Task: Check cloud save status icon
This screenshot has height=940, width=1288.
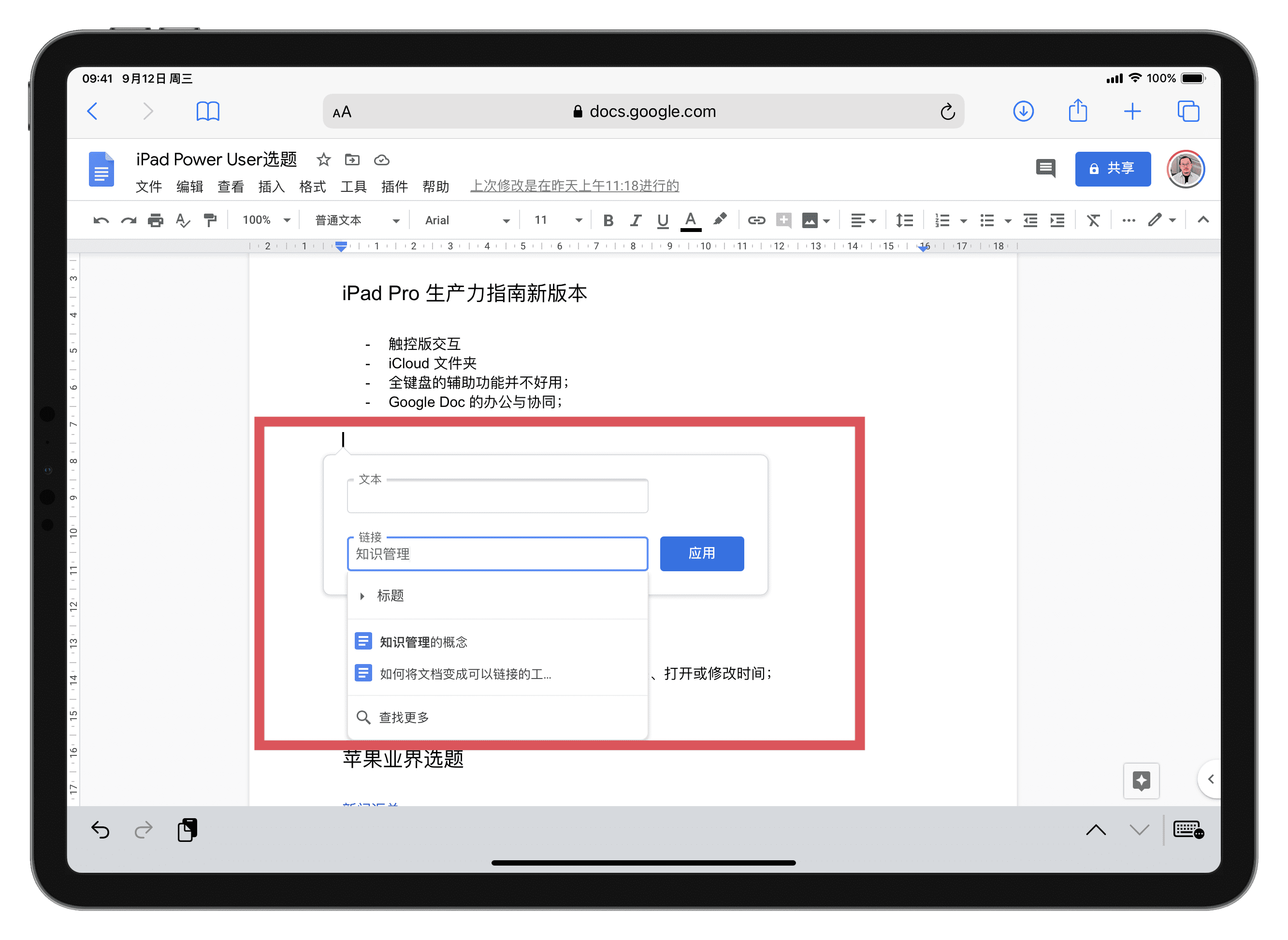Action: click(x=381, y=160)
